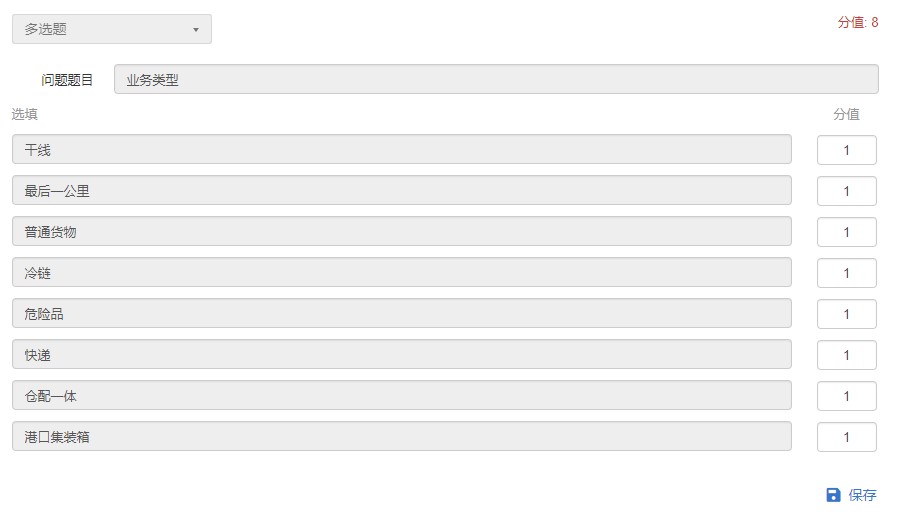Image resolution: width=904 pixels, height=516 pixels.
Task: Click the 普通货物 option field
Action: (x=401, y=232)
